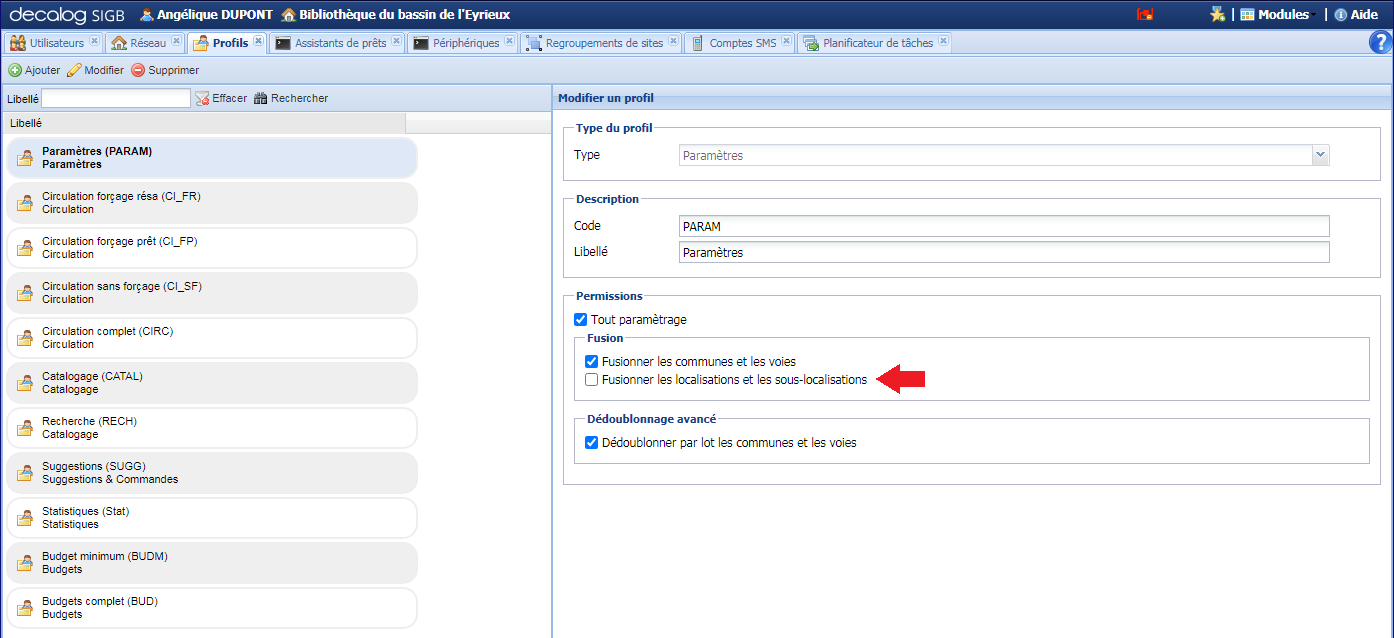This screenshot has width=1394, height=638.
Task: Uncheck Fusionner les communes et les voies
Action: [x=592, y=361]
